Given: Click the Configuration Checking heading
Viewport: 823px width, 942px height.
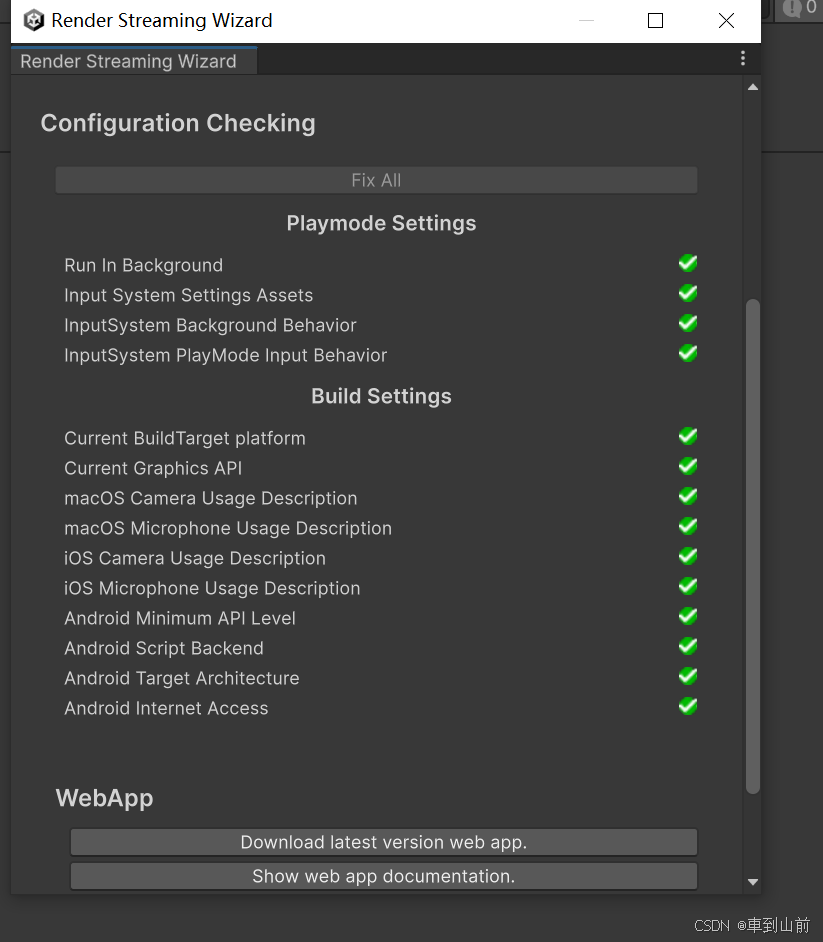Looking at the screenshot, I should tap(178, 123).
